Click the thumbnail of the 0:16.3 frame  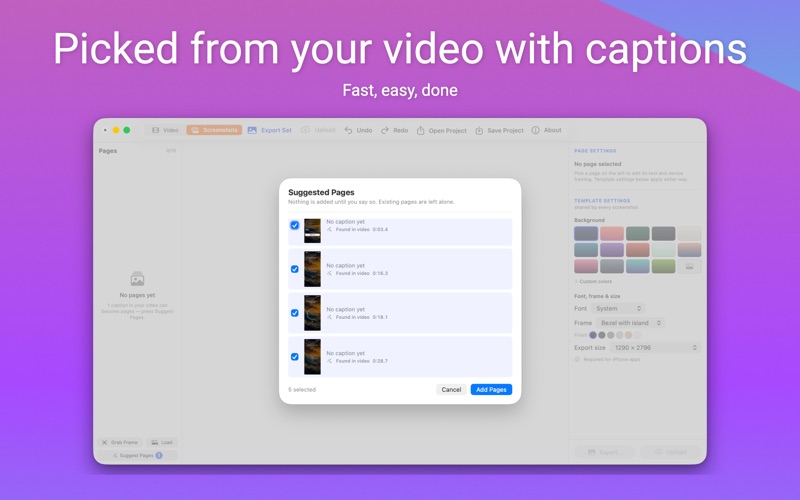312,269
